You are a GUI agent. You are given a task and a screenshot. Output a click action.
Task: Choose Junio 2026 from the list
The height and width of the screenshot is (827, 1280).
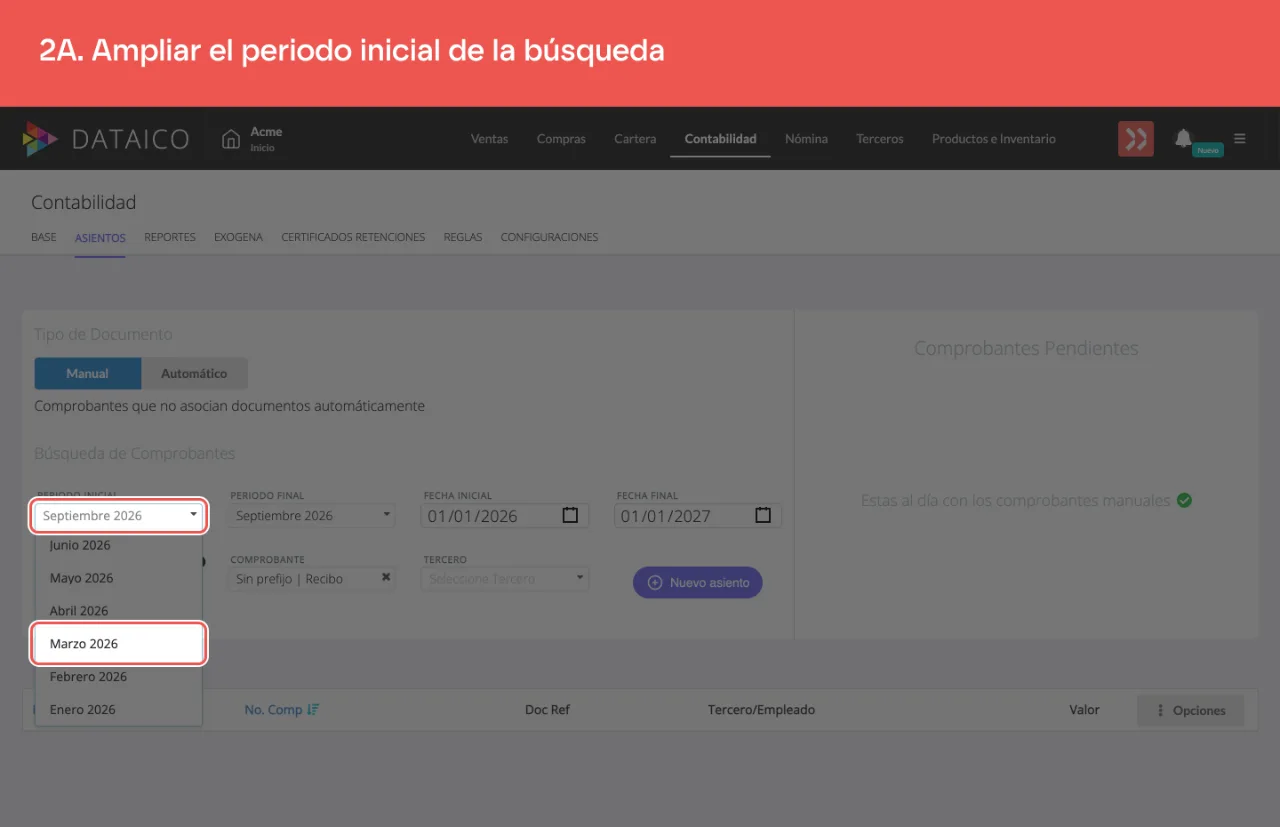tap(119, 546)
